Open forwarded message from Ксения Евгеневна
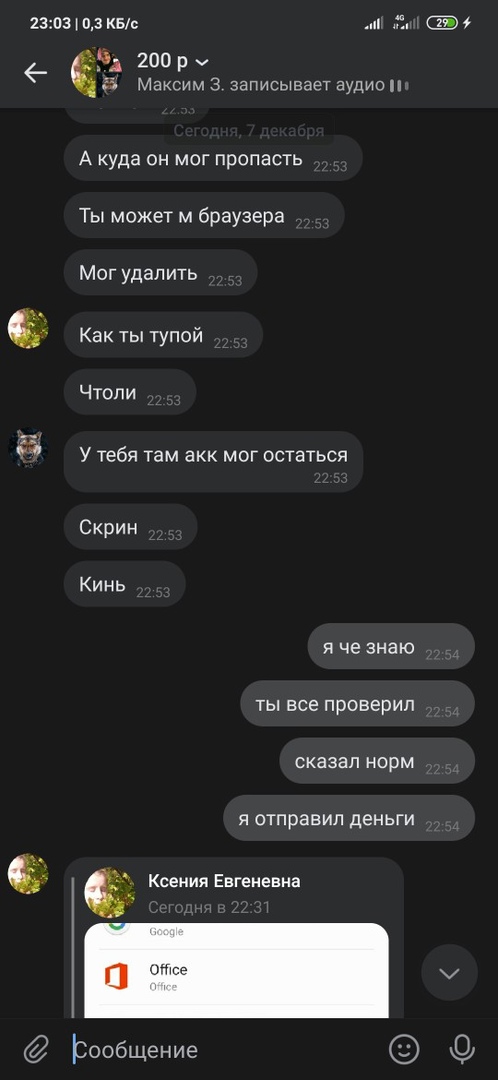The width and height of the screenshot is (498, 1080). click(x=234, y=937)
